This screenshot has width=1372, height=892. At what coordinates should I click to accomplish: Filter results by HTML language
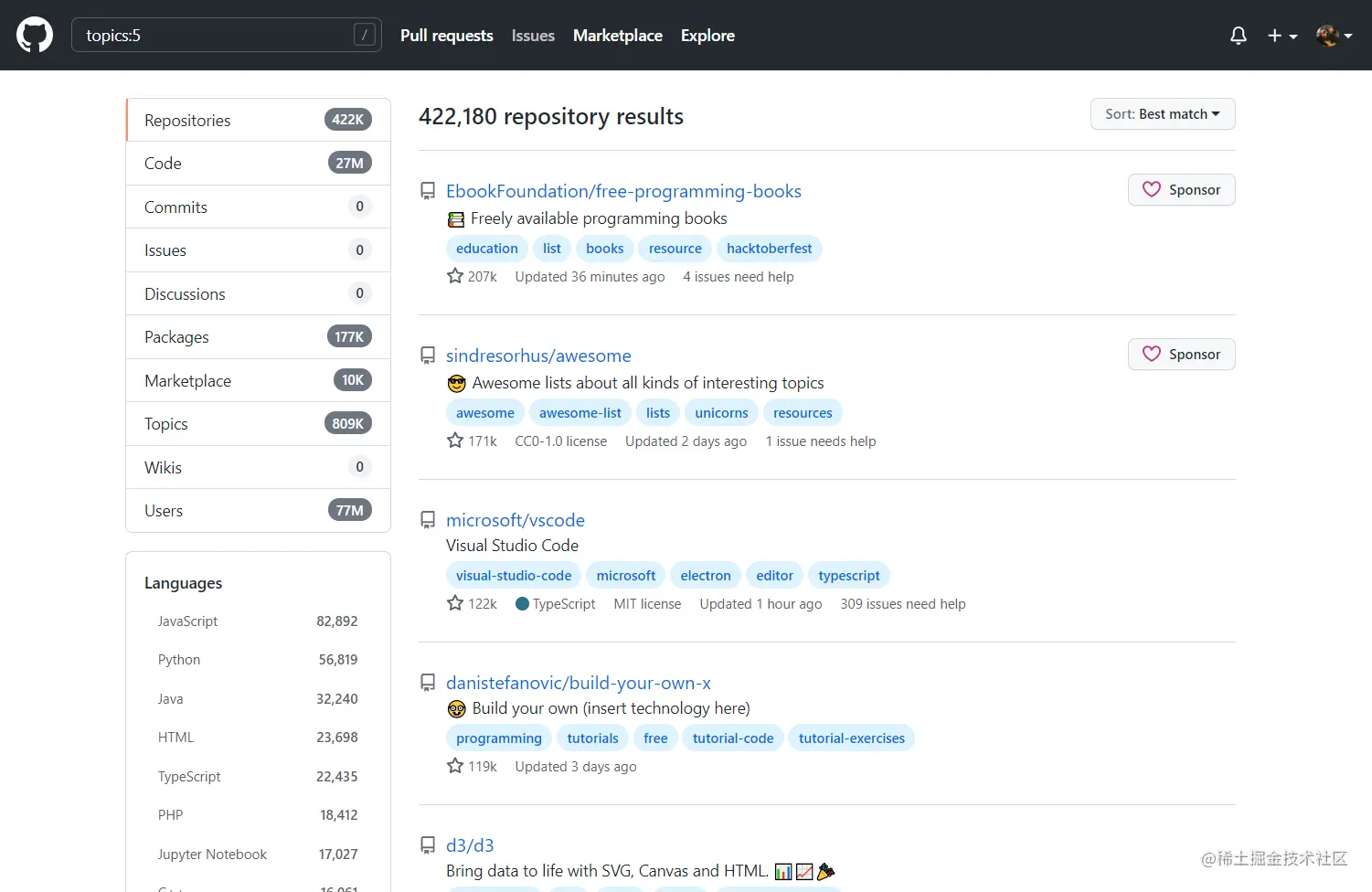258,738
